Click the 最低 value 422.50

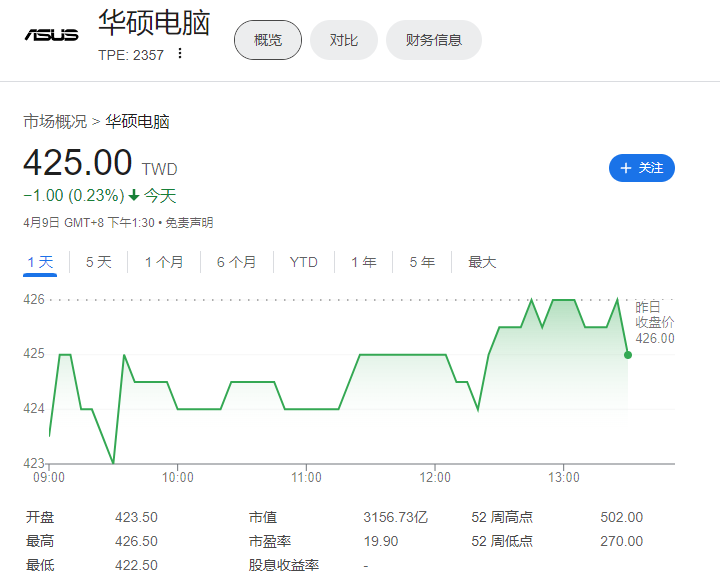[136, 565]
